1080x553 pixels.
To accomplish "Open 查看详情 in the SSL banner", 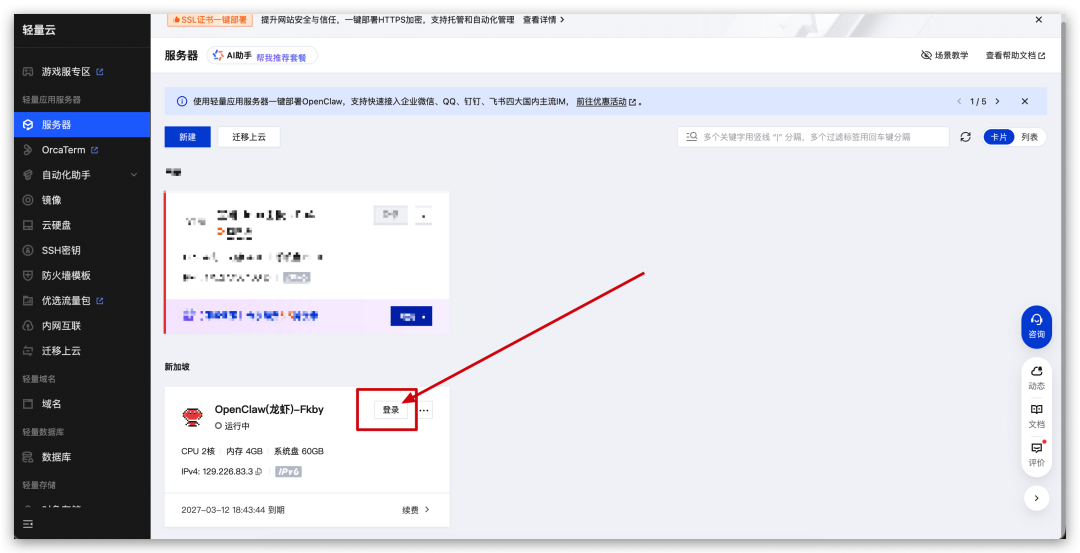I will coord(543,20).
